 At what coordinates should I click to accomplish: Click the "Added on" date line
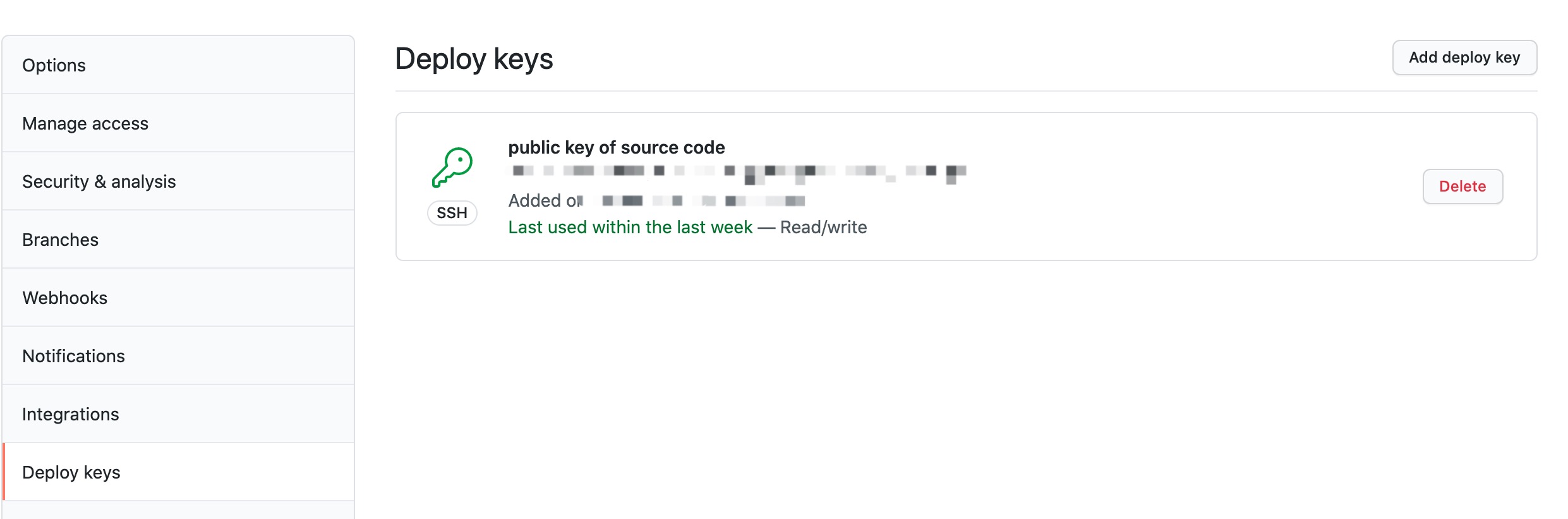[x=656, y=201]
